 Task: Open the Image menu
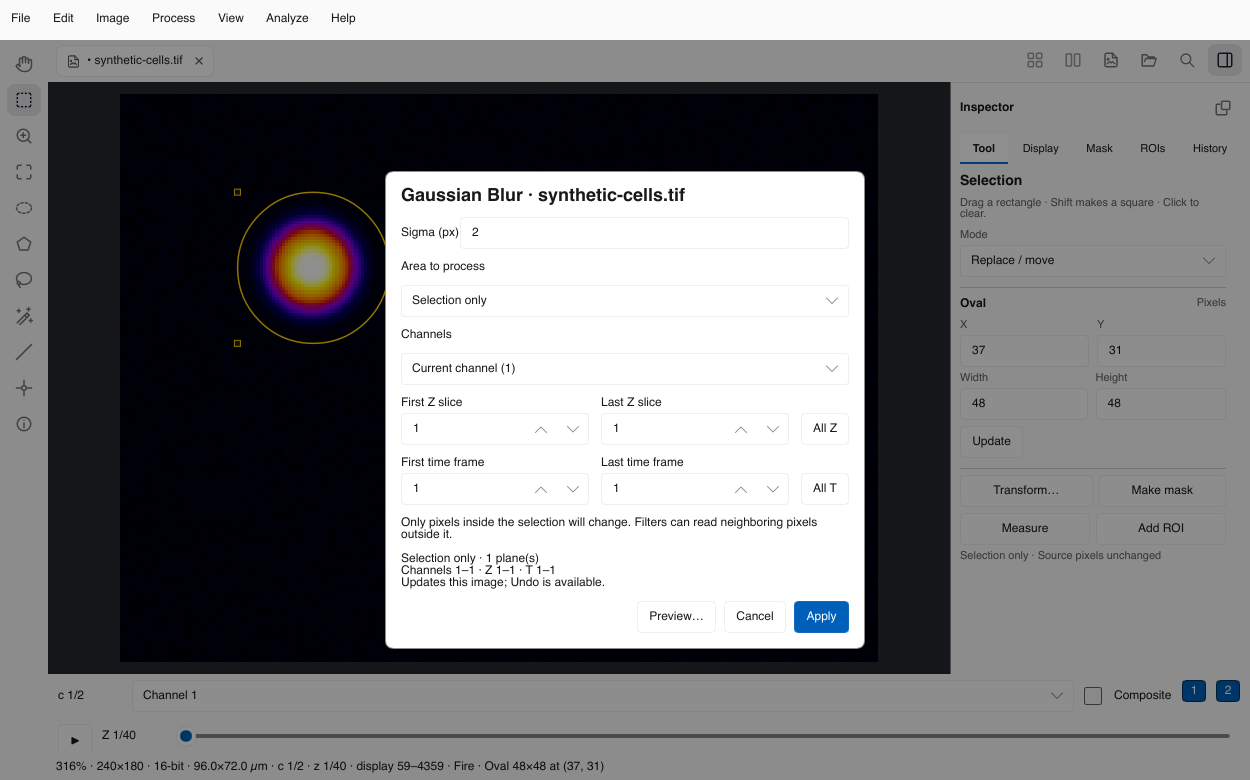[x=113, y=18]
